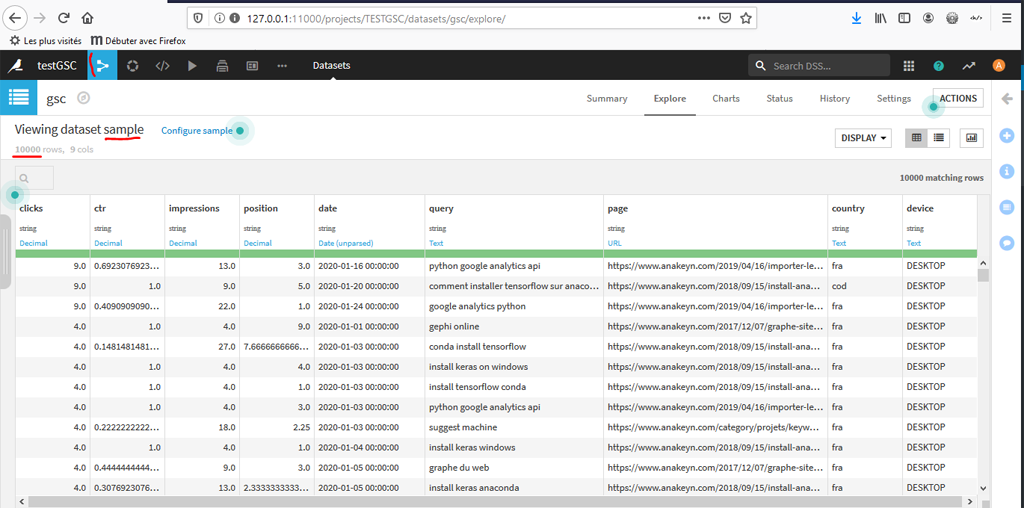Open the History tab
1024x508 pixels.
coord(835,99)
